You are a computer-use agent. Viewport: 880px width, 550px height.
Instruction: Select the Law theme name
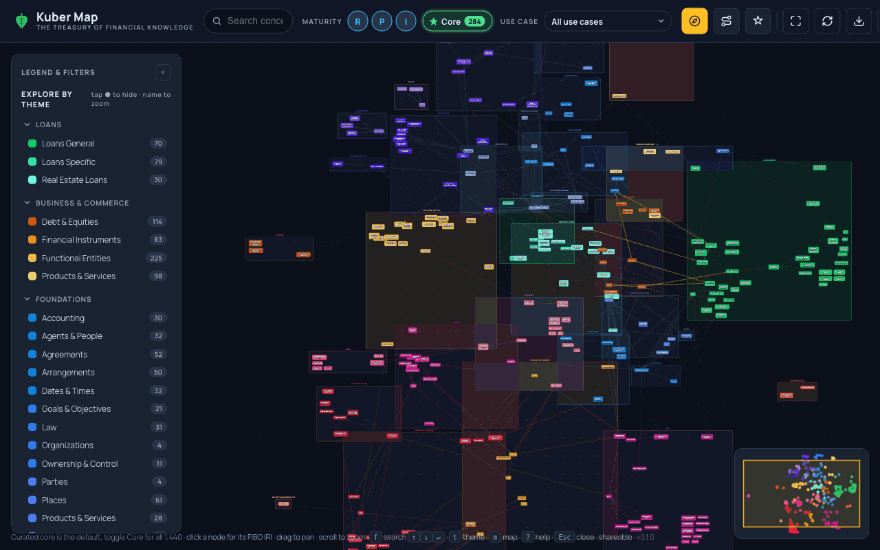[49, 428]
